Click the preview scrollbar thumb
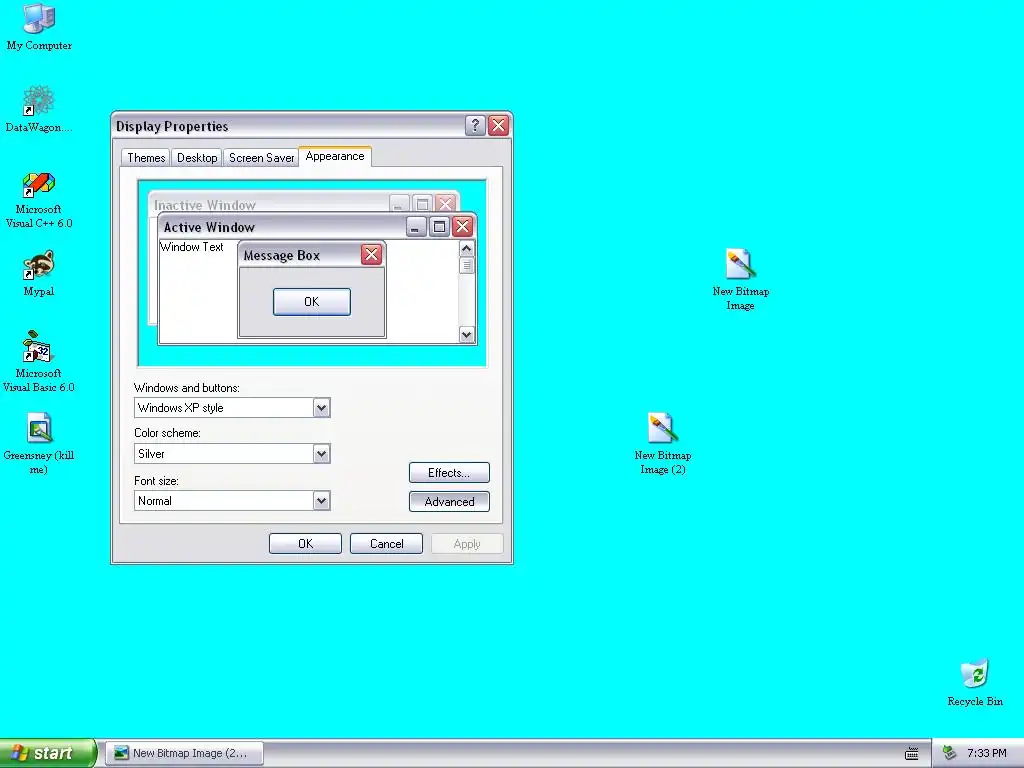 point(466,266)
